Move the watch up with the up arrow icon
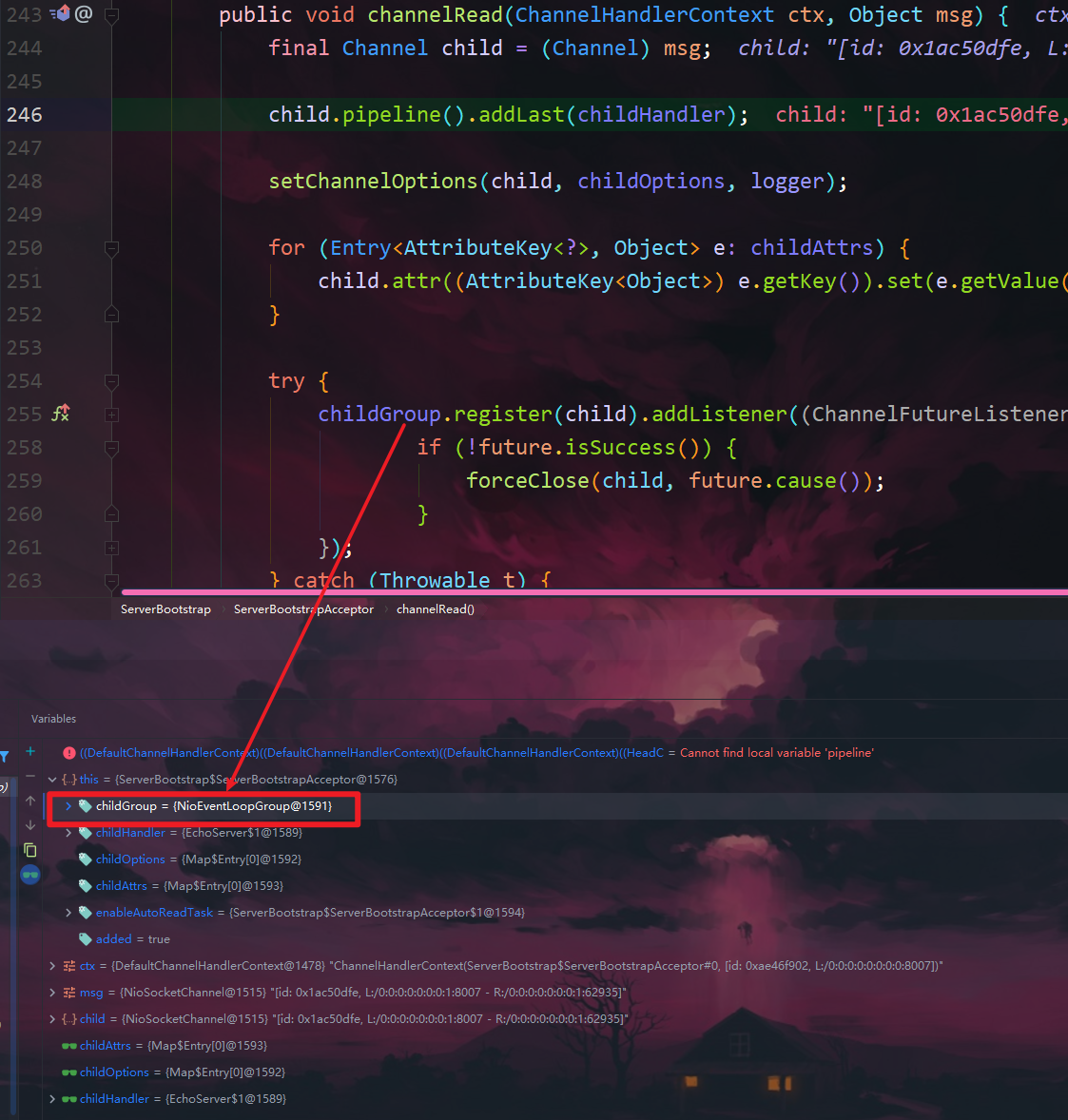Screen dimensions: 1068x1120 click(x=30, y=801)
